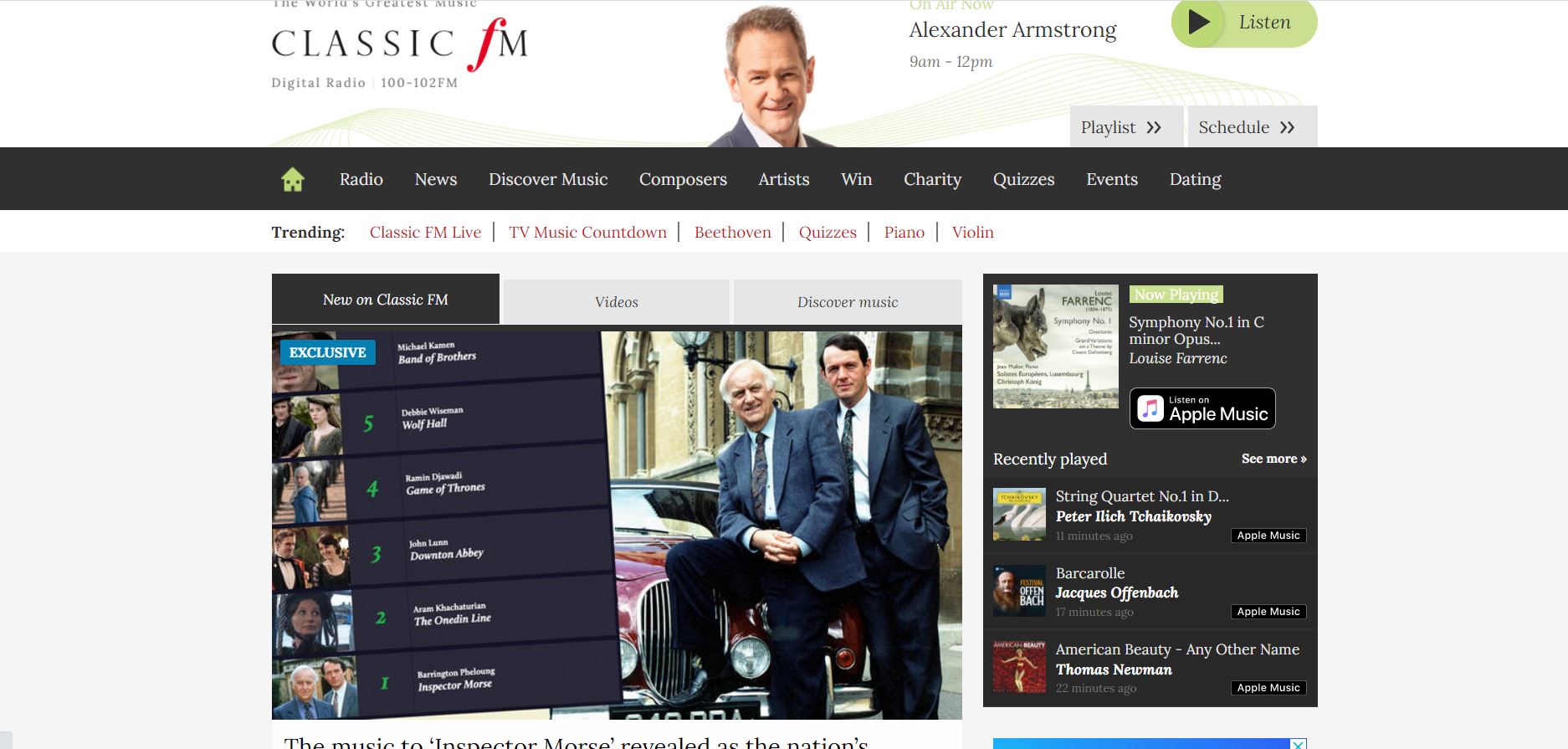The height and width of the screenshot is (749, 1568).
Task: Switch to the Discover music tab
Action: pos(847,302)
